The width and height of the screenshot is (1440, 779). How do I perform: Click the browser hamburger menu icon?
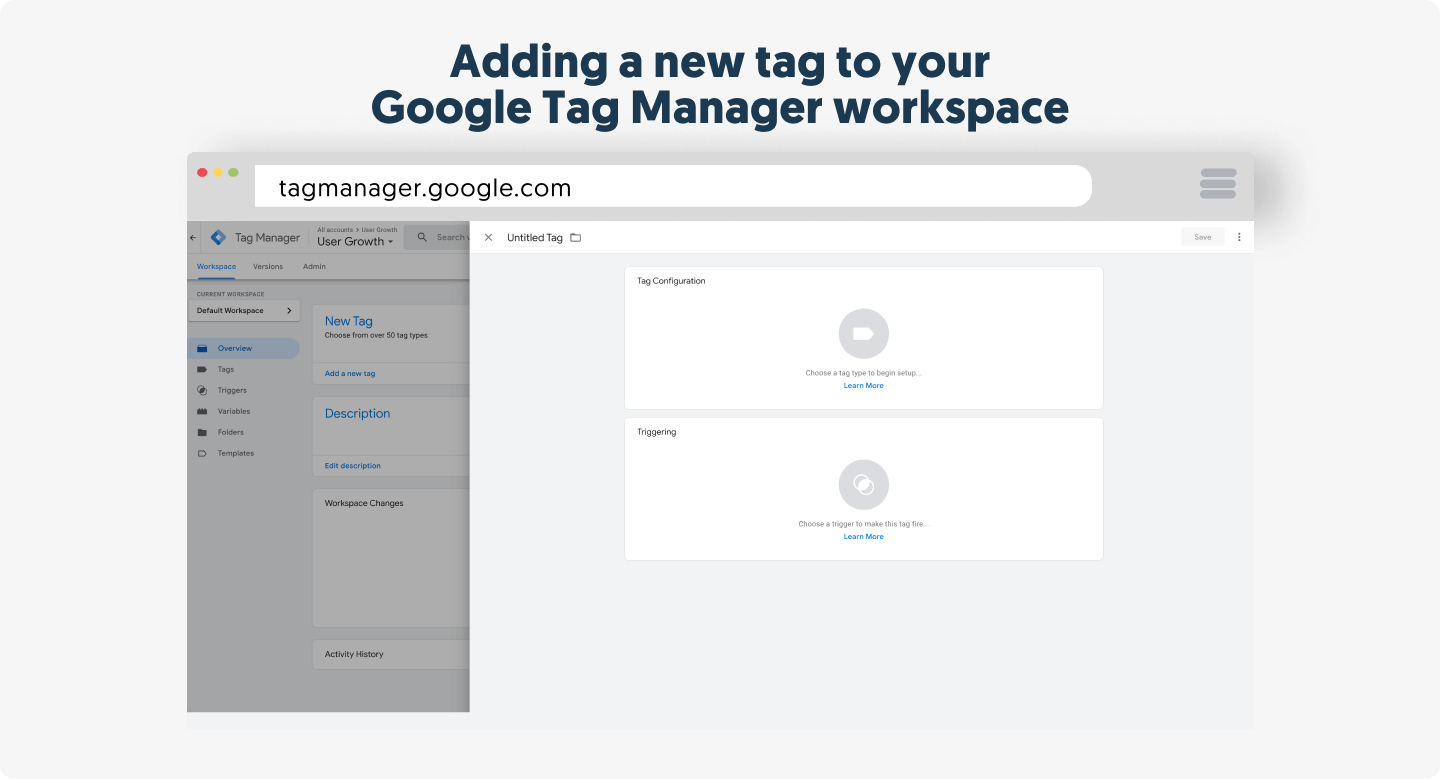tap(1218, 184)
